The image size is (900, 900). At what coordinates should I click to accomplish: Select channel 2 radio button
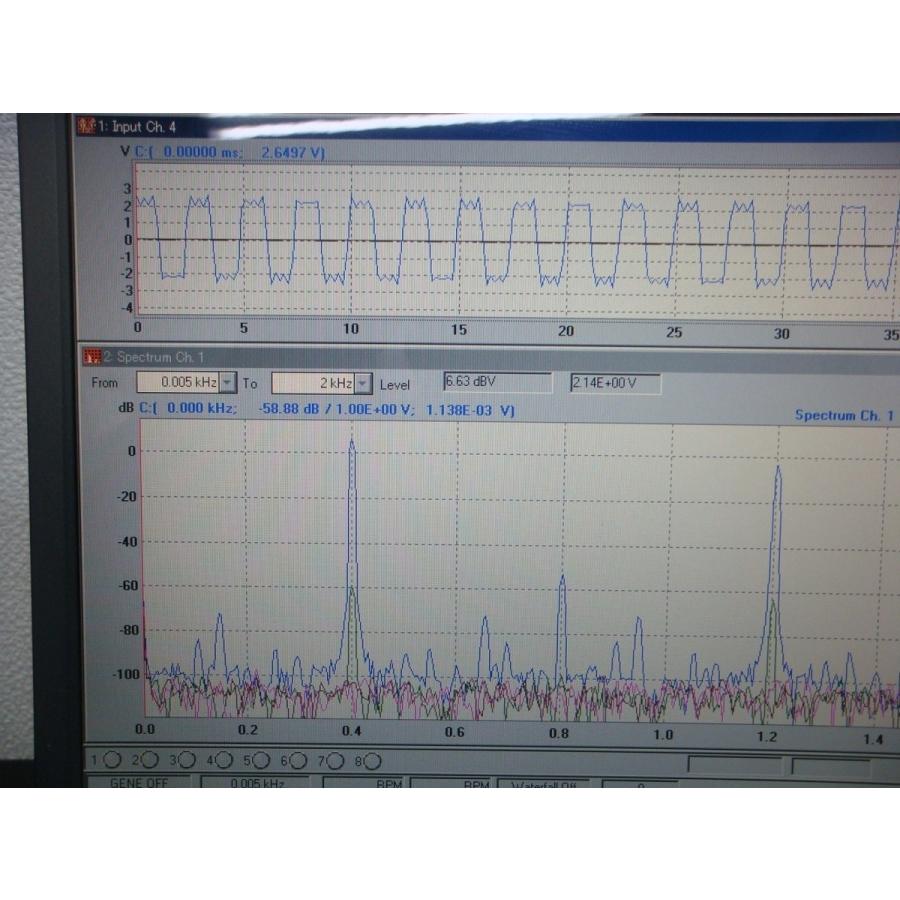click(149, 761)
